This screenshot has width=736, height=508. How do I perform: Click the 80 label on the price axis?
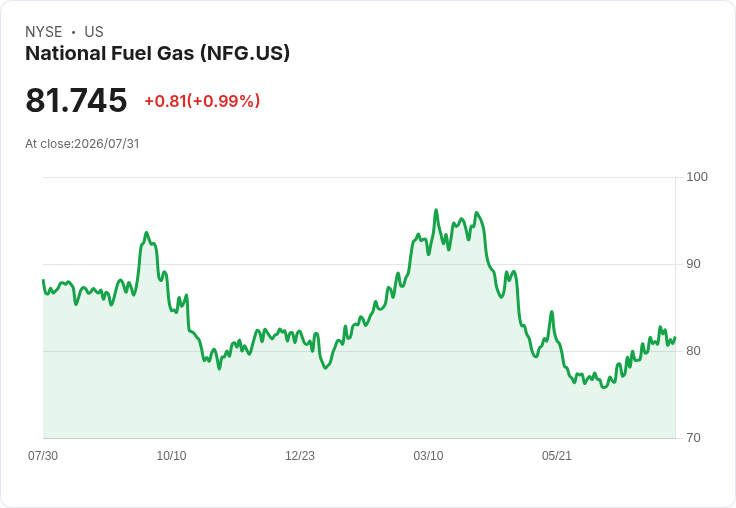click(x=693, y=351)
